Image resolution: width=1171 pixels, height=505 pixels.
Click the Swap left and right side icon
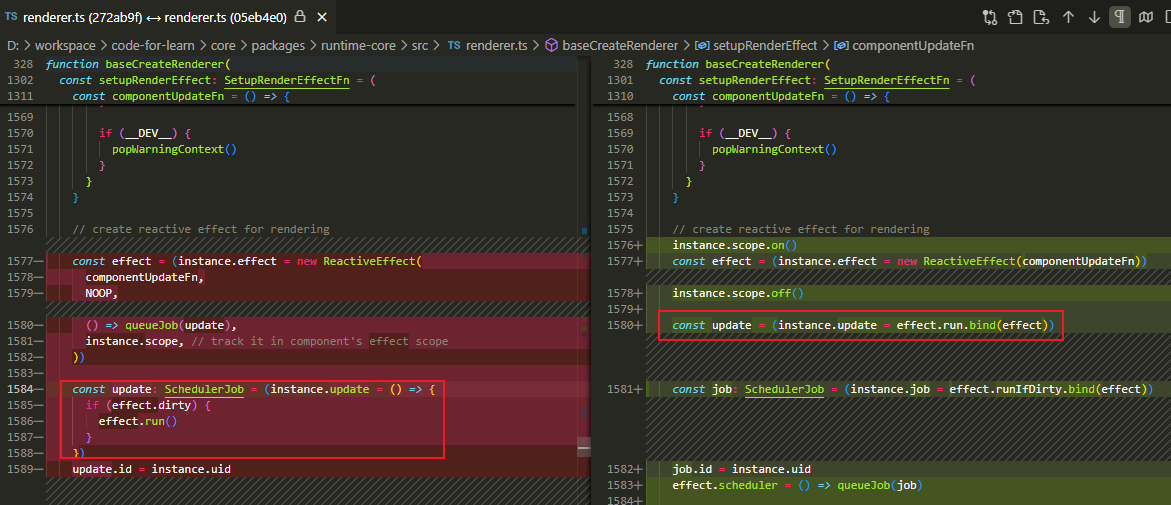pos(990,16)
